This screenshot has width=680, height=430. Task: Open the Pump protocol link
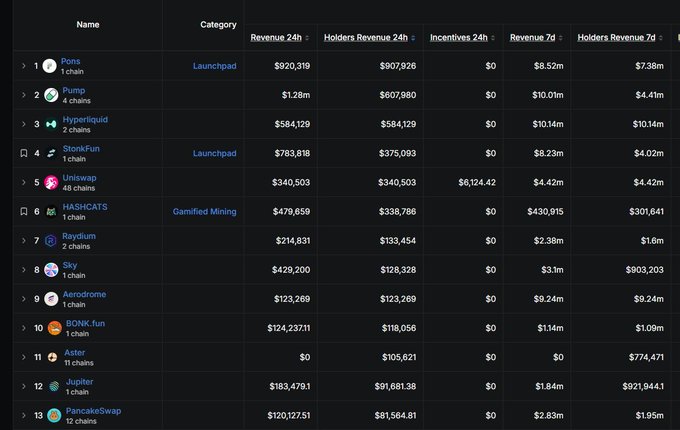pyautogui.click(x=74, y=90)
